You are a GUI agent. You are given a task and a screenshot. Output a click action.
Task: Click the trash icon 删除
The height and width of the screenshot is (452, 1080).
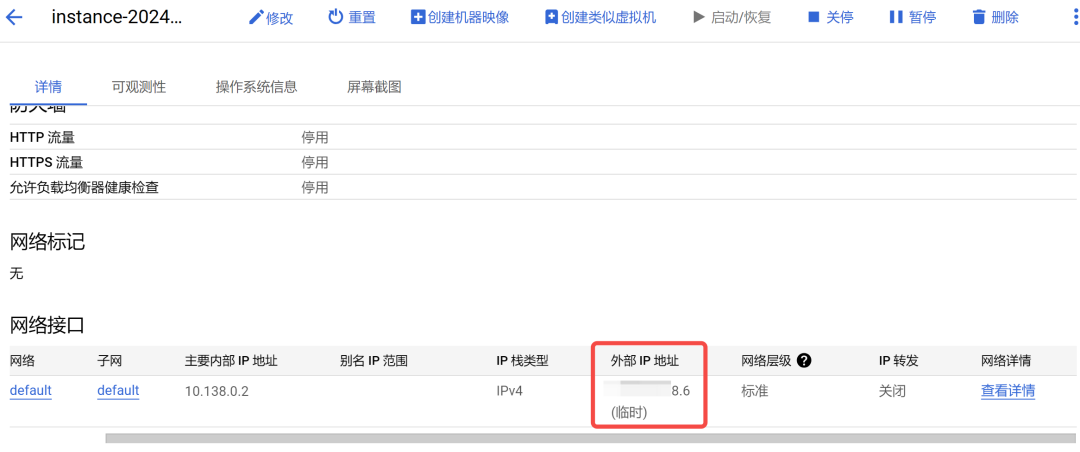[x=979, y=17]
